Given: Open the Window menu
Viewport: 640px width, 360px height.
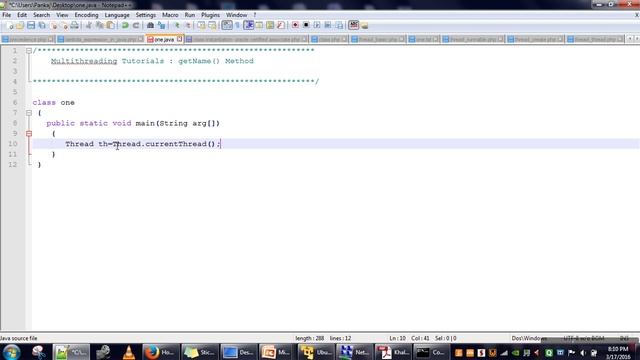Looking at the screenshot, I should (x=236, y=15).
